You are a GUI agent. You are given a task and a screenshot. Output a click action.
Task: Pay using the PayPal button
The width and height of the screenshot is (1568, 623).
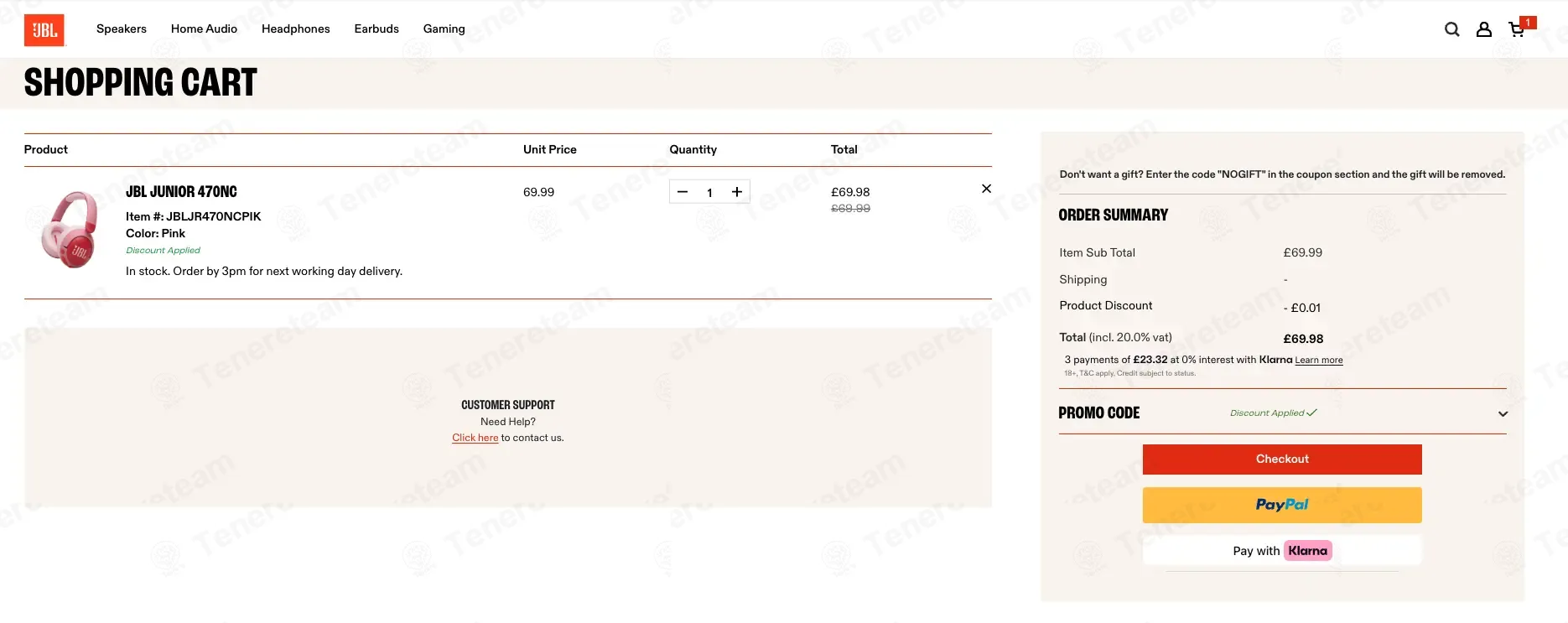pos(1282,505)
